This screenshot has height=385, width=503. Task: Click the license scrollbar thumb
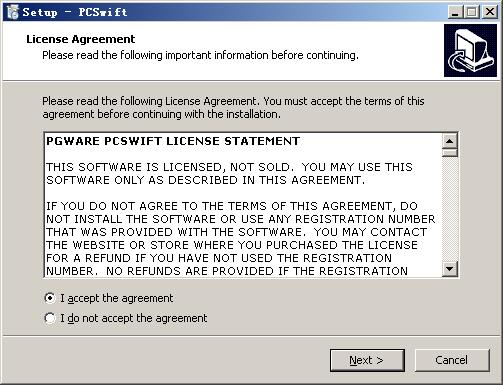450,153
